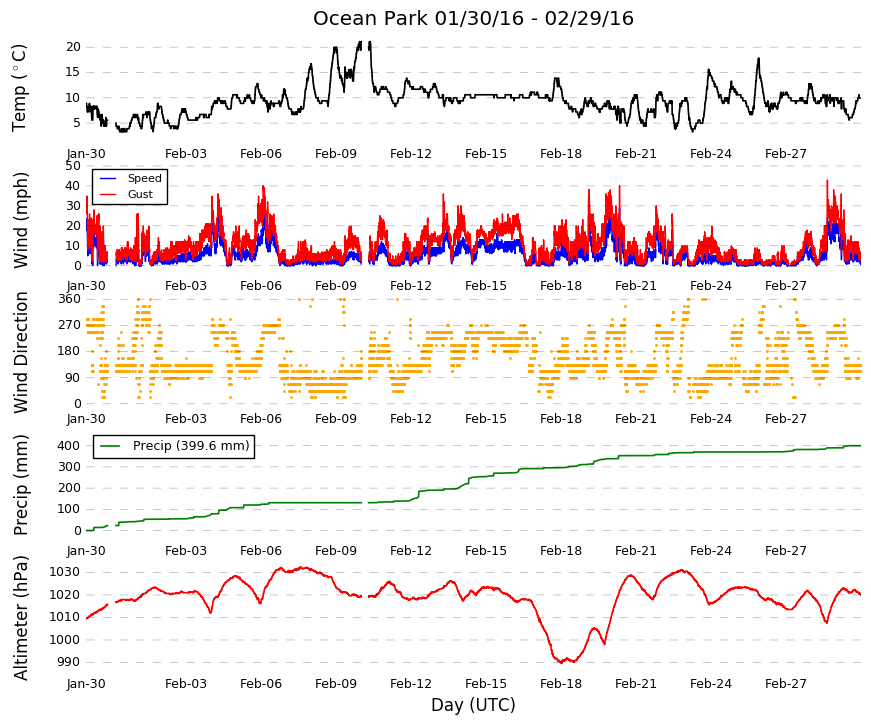Click Feb-09 tick under temperature chart
Image resolution: width=871 pixels, height=725 pixels.
336,154
